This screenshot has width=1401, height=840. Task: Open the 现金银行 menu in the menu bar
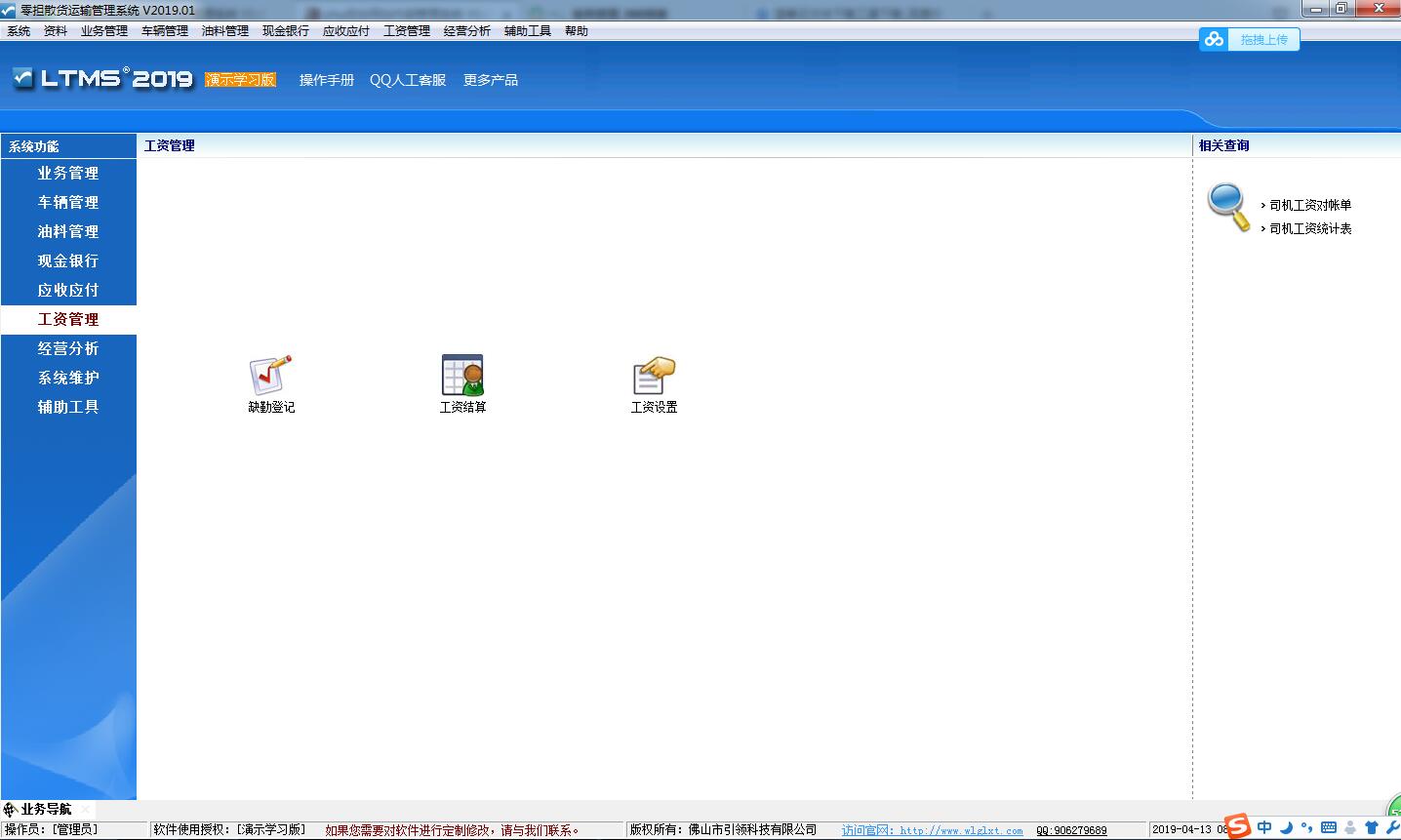(286, 31)
